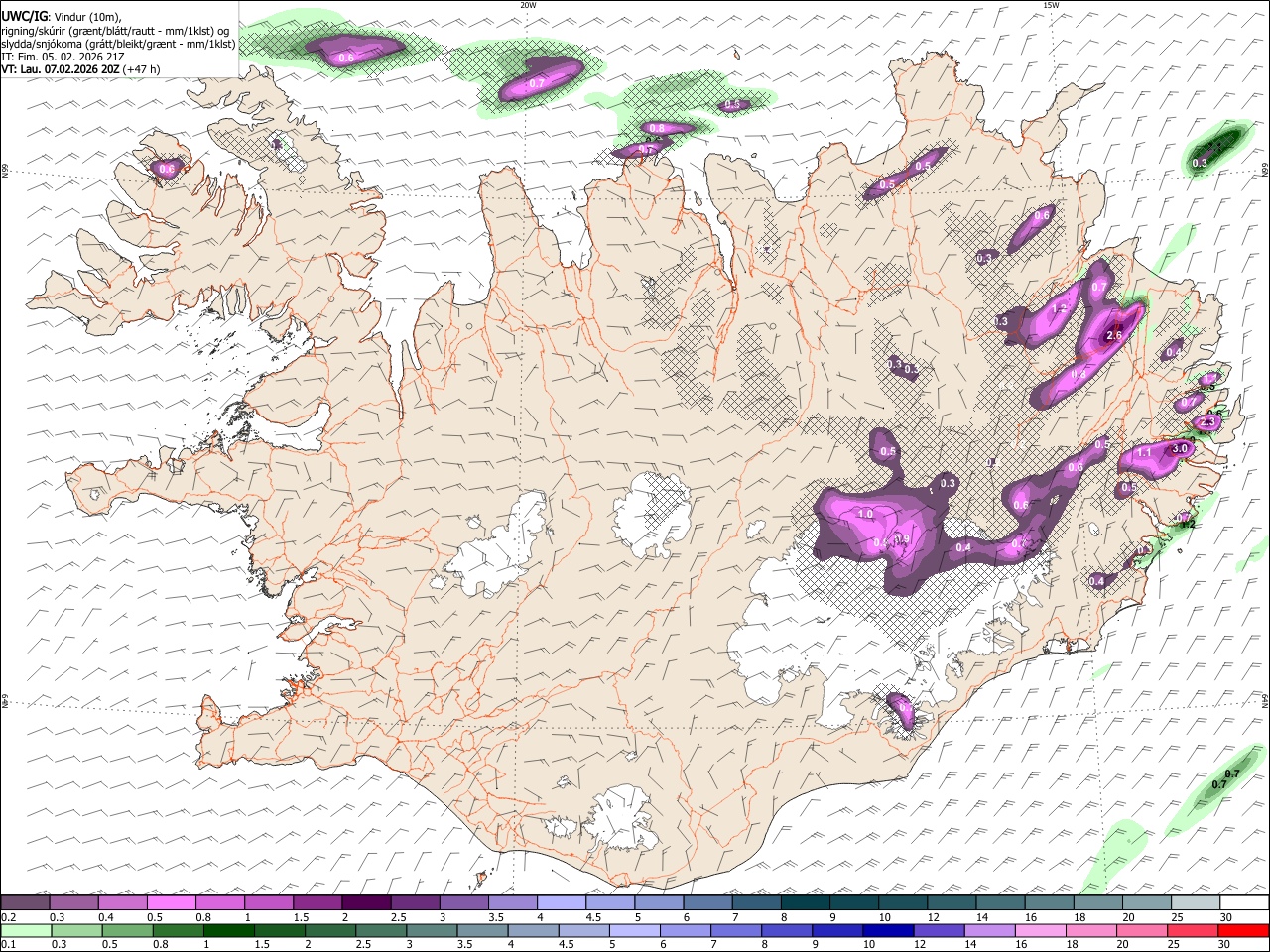Pick the pink bottom-row swatch starting at 18
This screenshot has width=1270, height=952.
point(1092,931)
